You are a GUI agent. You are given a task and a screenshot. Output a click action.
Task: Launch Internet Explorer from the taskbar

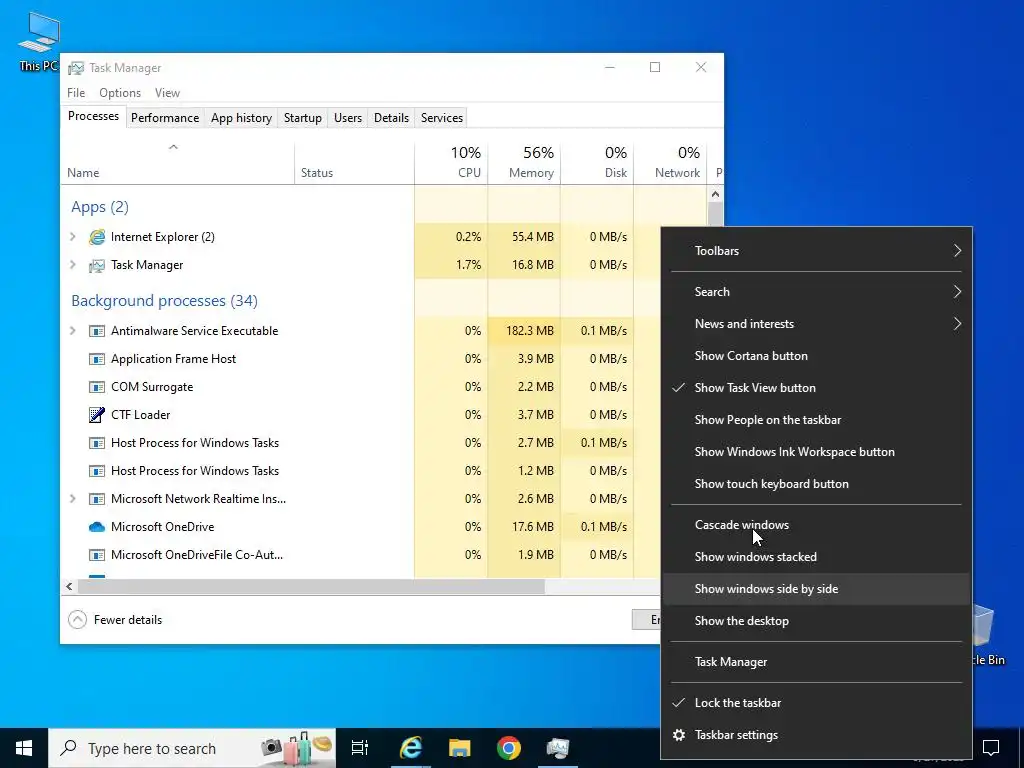(411, 748)
